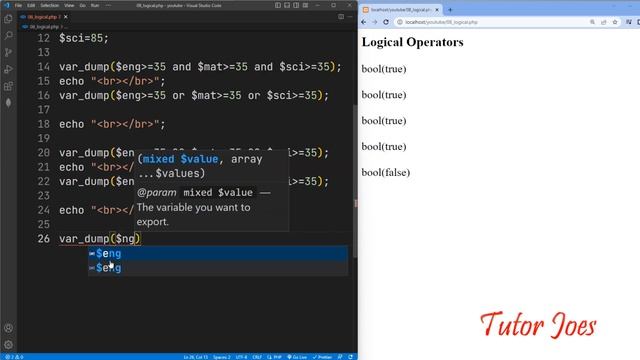Click the bool(false) output text

click(x=386, y=172)
